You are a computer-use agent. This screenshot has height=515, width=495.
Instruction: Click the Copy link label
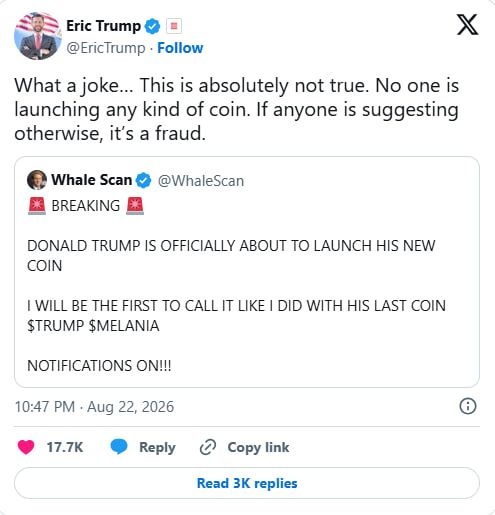coord(258,447)
